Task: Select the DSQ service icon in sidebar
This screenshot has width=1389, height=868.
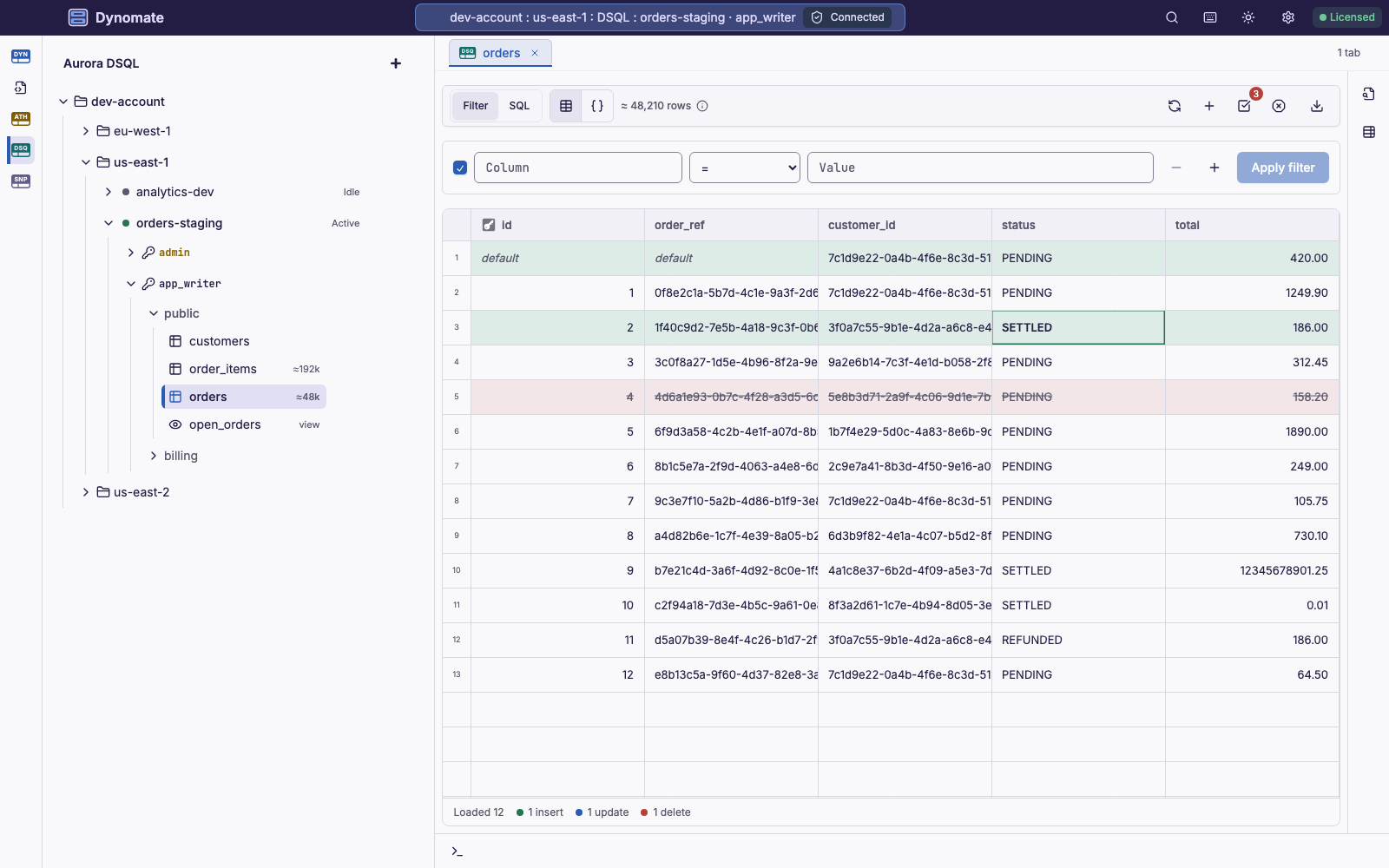Action: pyautogui.click(x=21, y=150)
